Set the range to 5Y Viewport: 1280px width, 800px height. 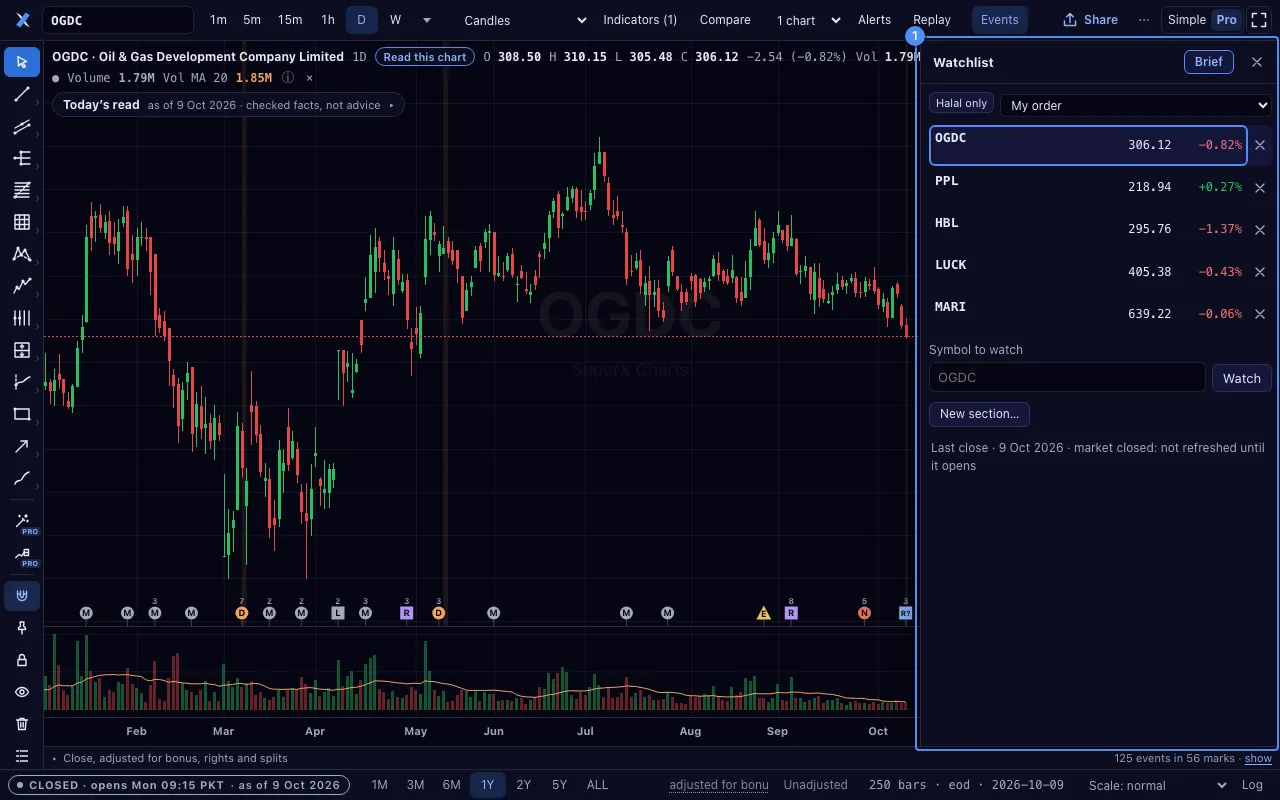coord(559,785)
